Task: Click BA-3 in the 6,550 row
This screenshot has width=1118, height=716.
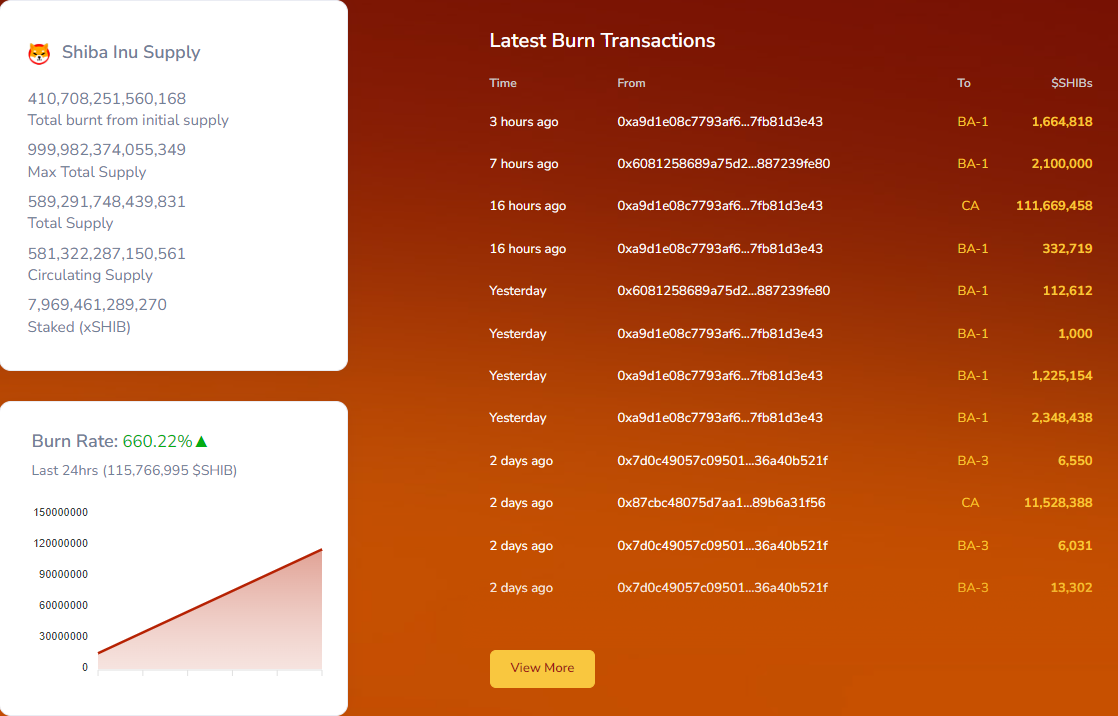Action: (x=973, y=461)
